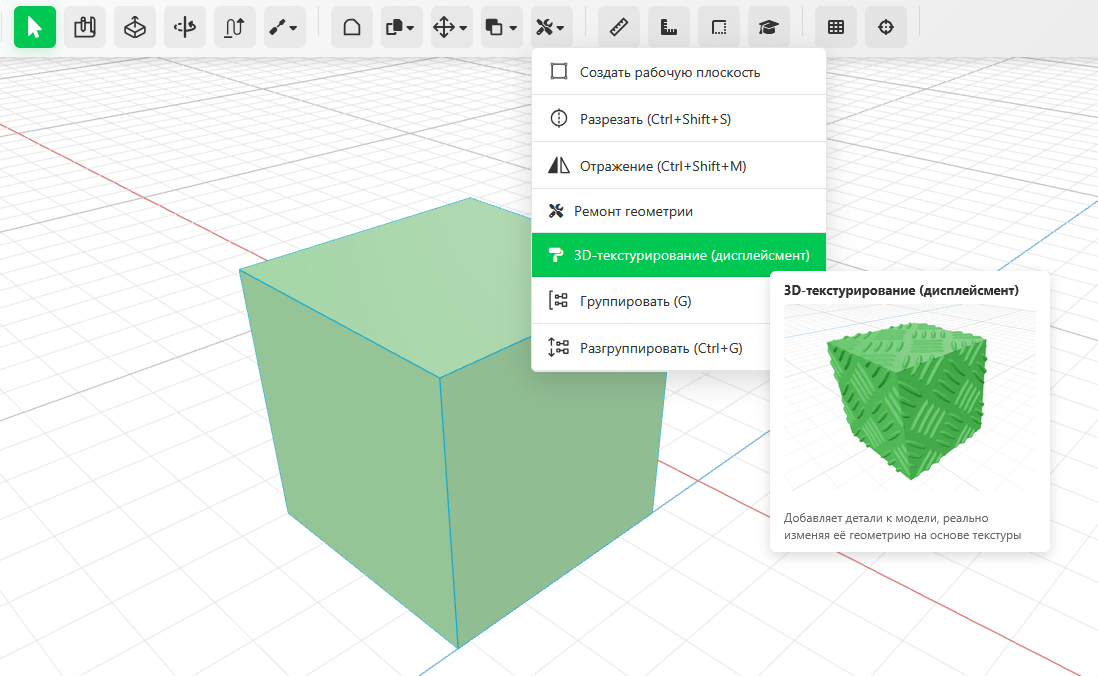Viewport: 1098px width, 676px height.
Task: Use the rounded corner fillet tool
Action: 352,27
